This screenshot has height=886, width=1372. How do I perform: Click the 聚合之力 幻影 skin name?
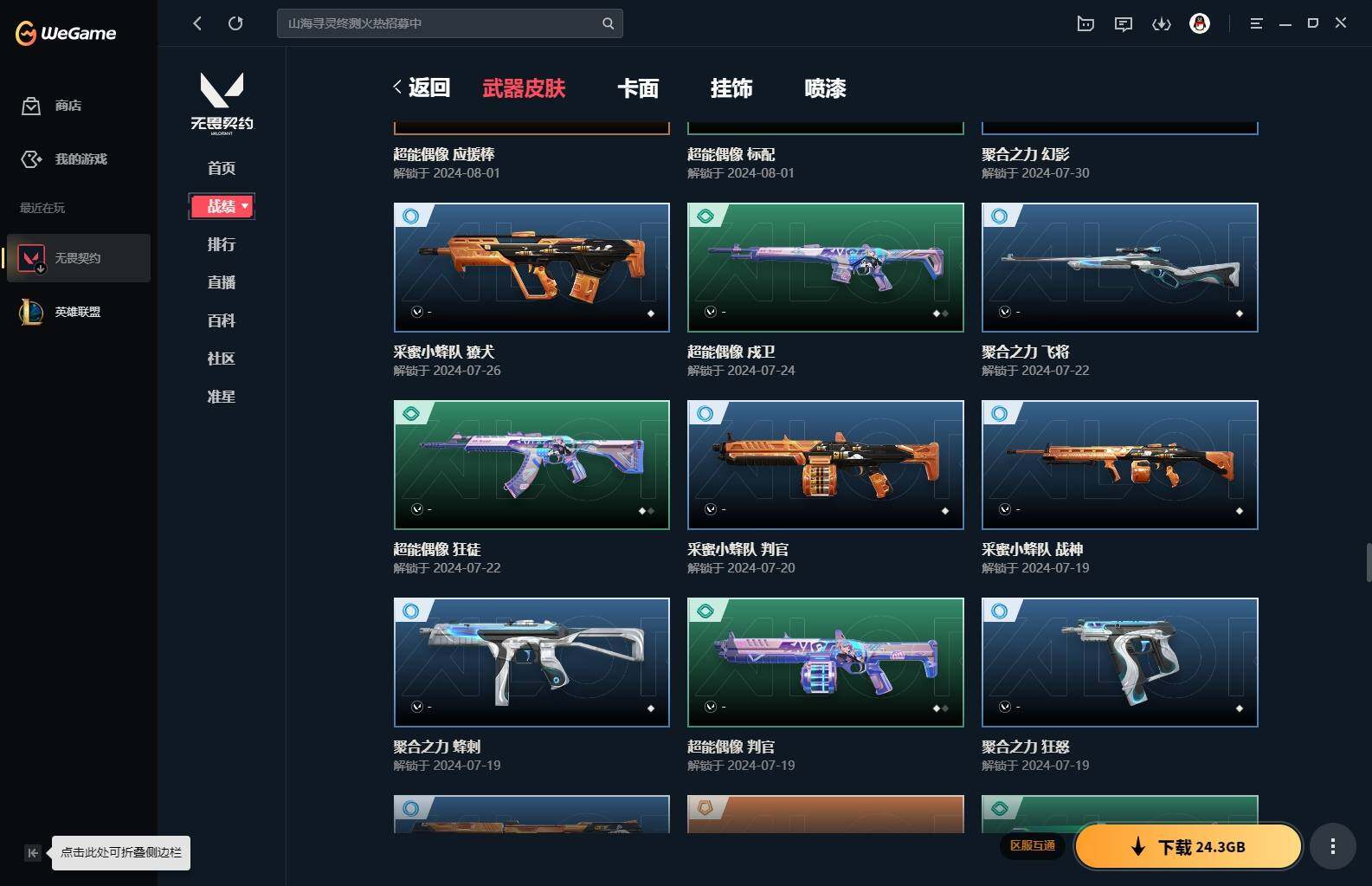(1026, 154)
